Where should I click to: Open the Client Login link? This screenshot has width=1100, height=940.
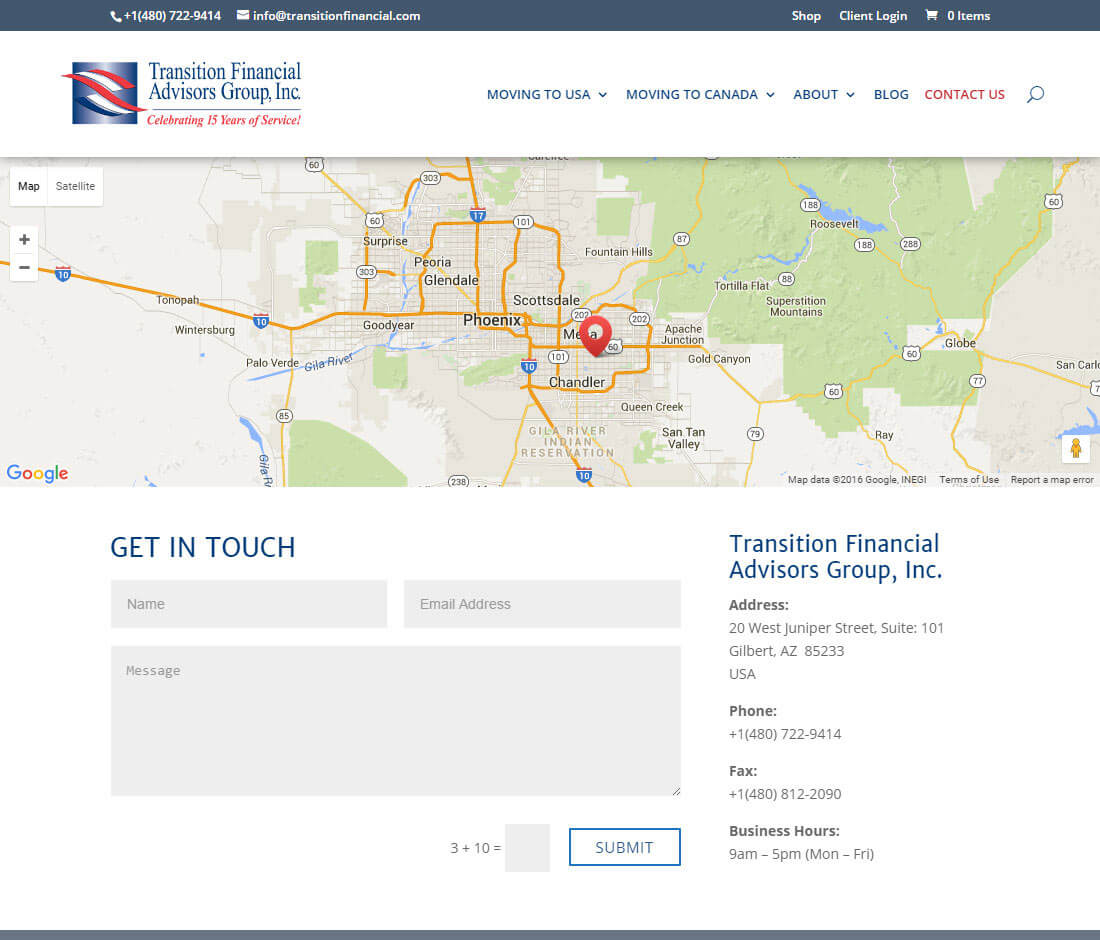(873, 15)
